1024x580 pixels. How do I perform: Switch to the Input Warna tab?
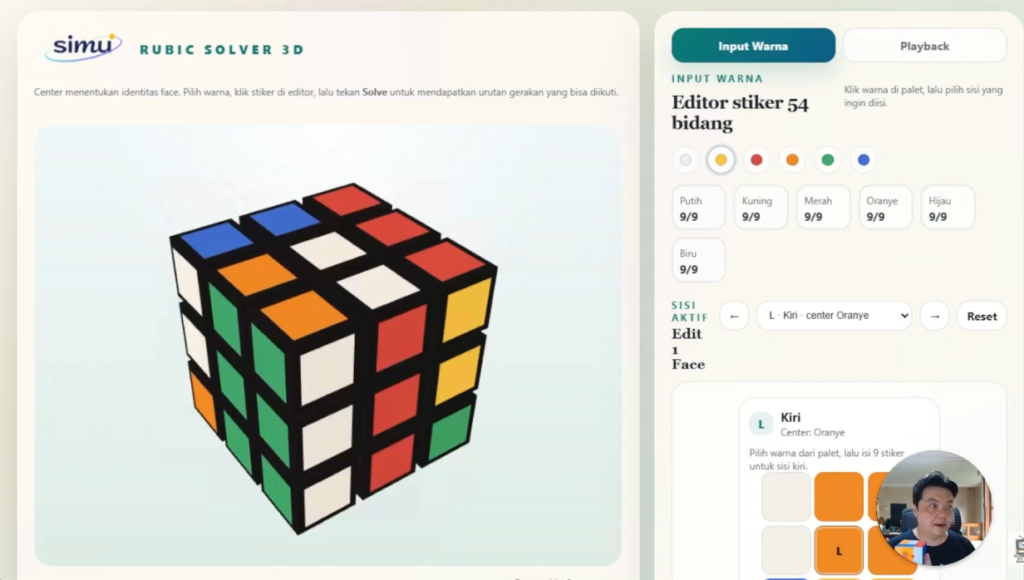click(x=753, y=46)
